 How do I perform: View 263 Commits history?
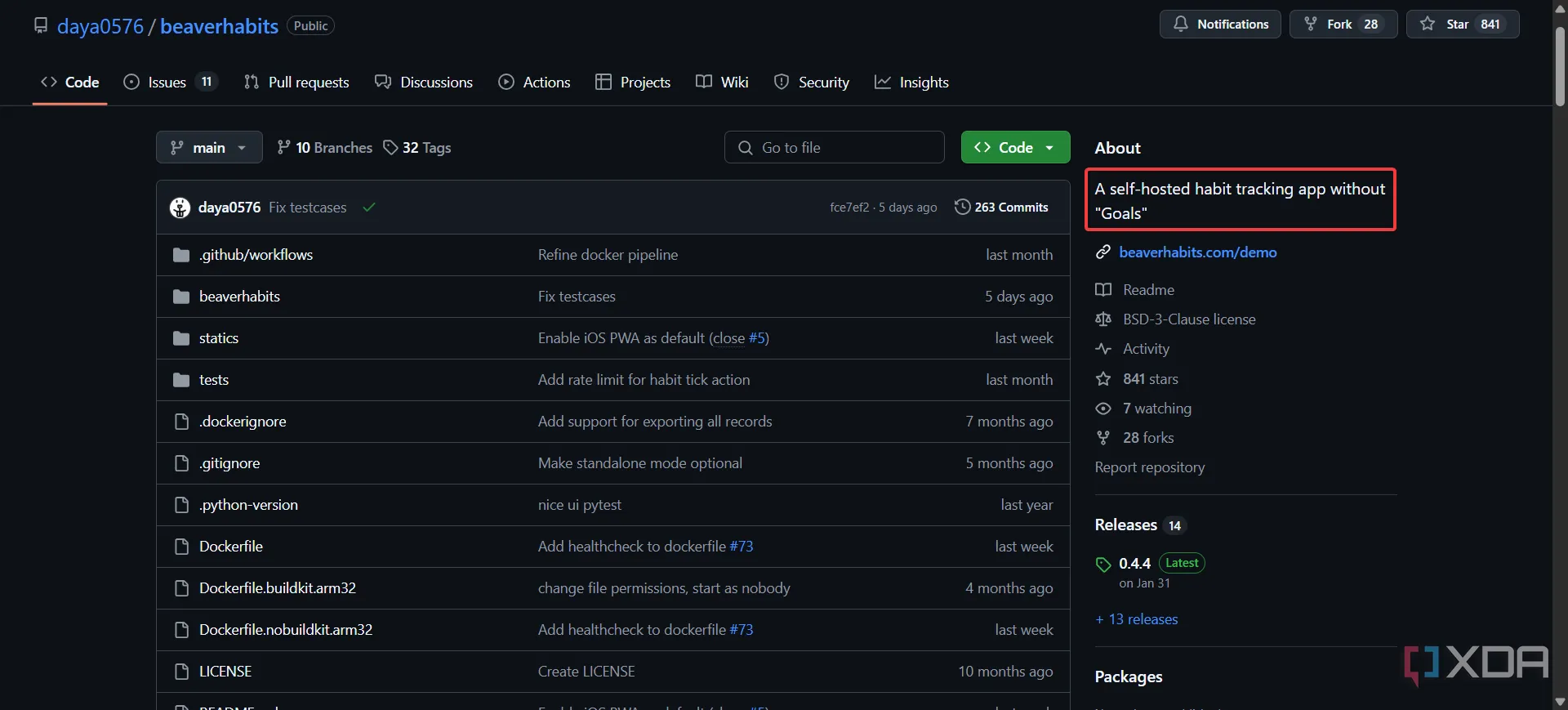pyautogui.click(x=1002, y=208)
